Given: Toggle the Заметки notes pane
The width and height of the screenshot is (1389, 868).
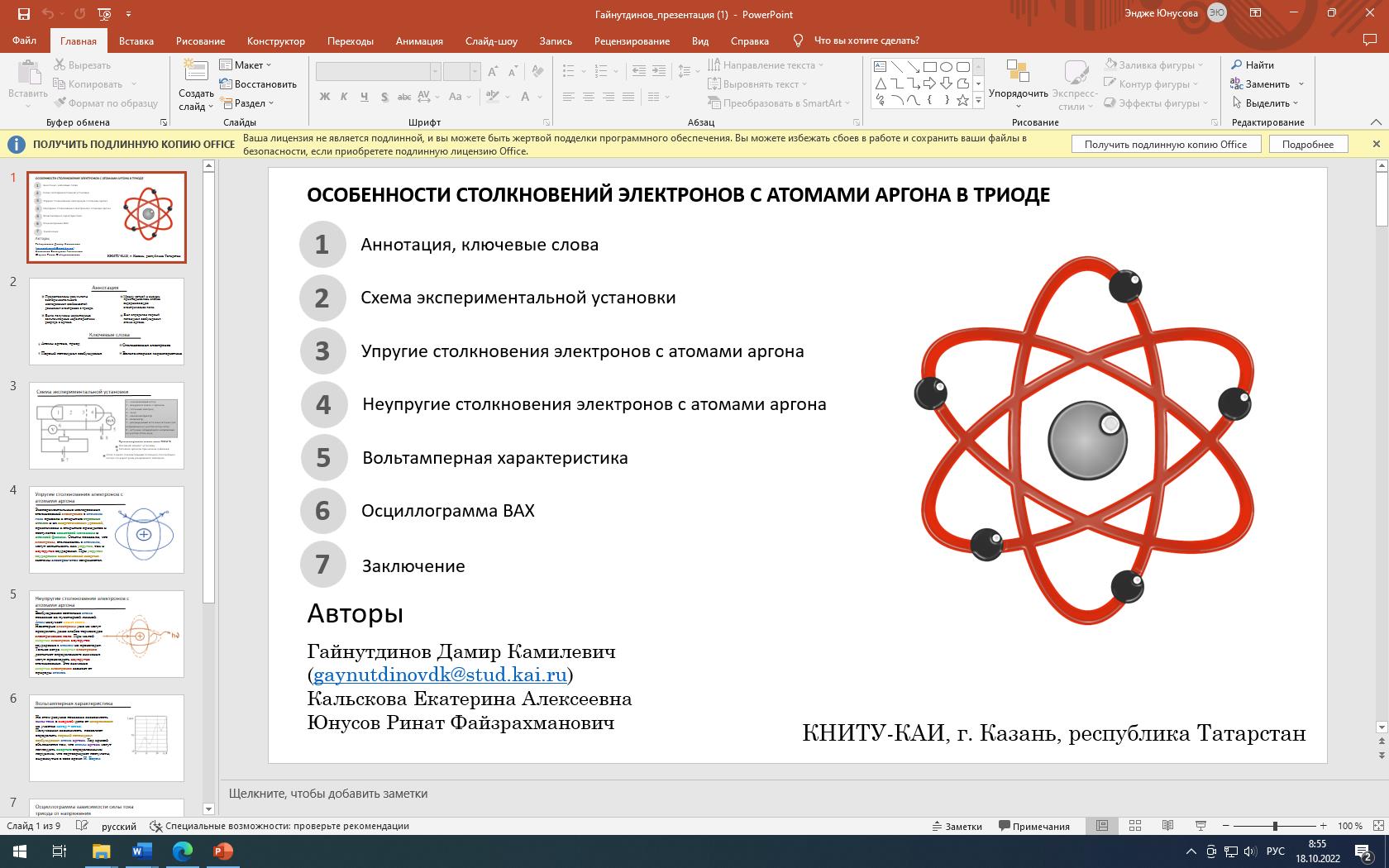Looking at the screenshot, I should 957,826.
